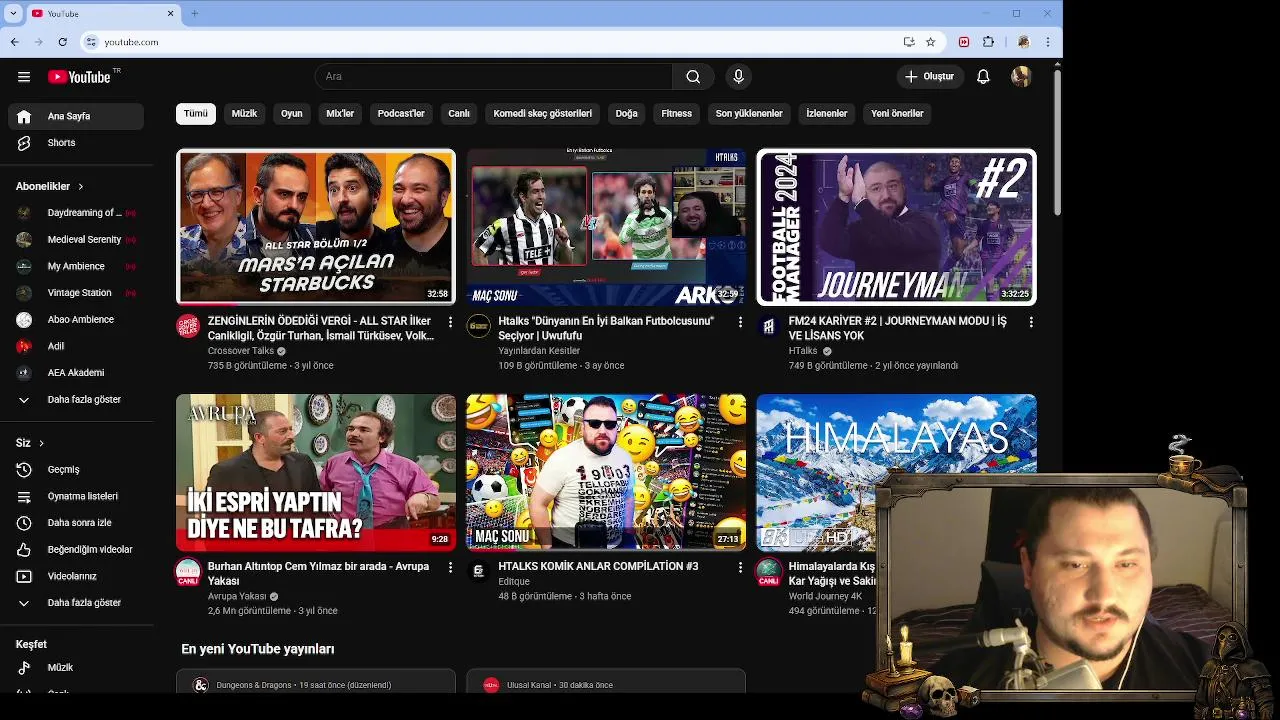Screen dimensions: 1280x720
Task: Select the Müzik filter chip
Action: point(244,114)
